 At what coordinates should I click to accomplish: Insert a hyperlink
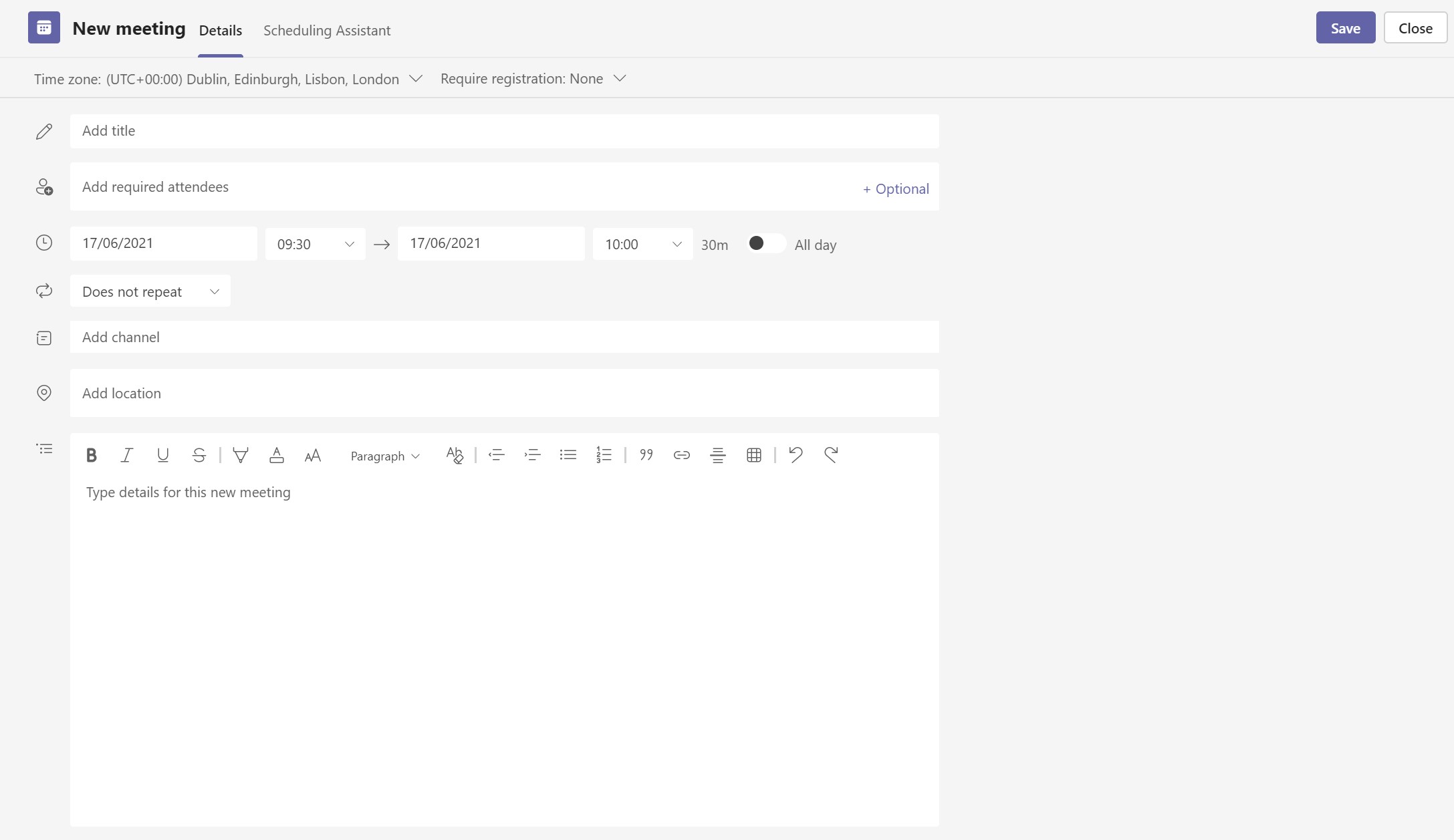click(x=682, y=455)
